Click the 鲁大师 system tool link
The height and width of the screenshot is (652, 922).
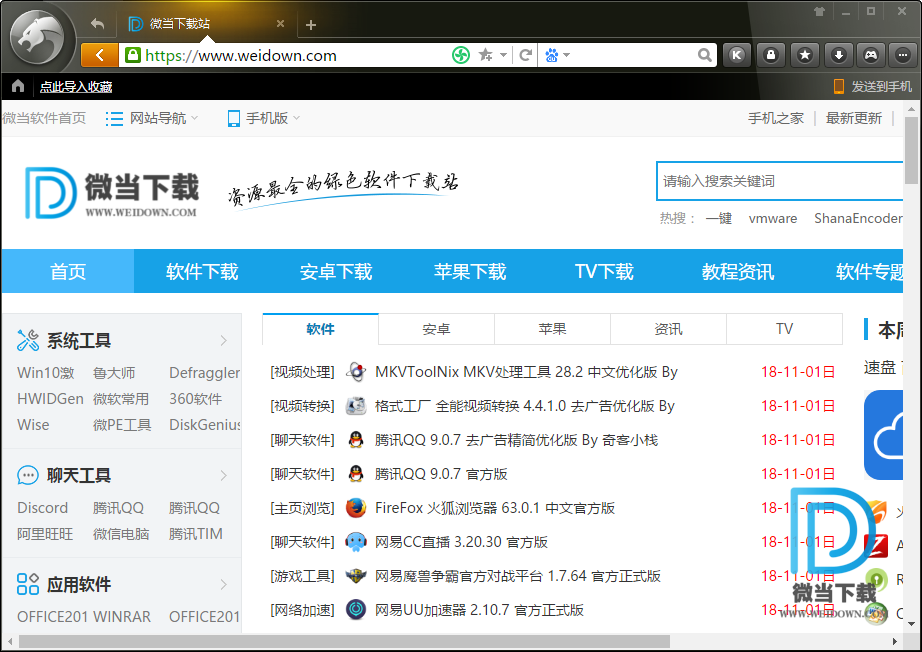(x=114, y=373)
